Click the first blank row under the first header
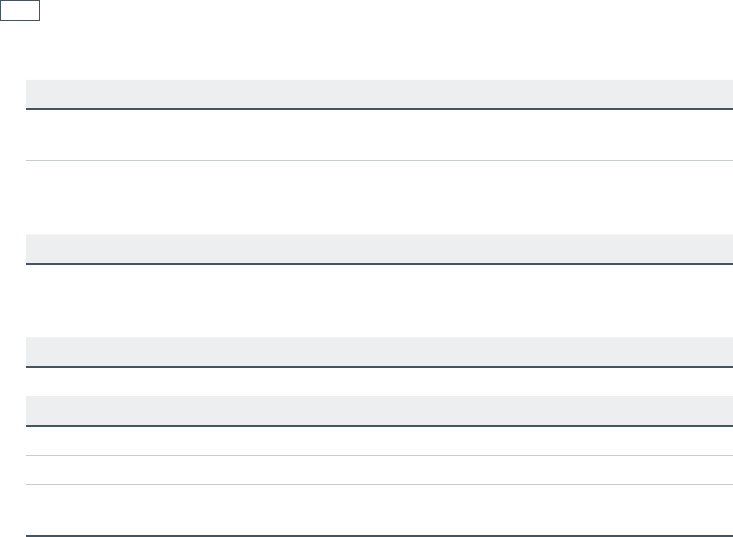The image size is (733, 537). pos(379,135)
